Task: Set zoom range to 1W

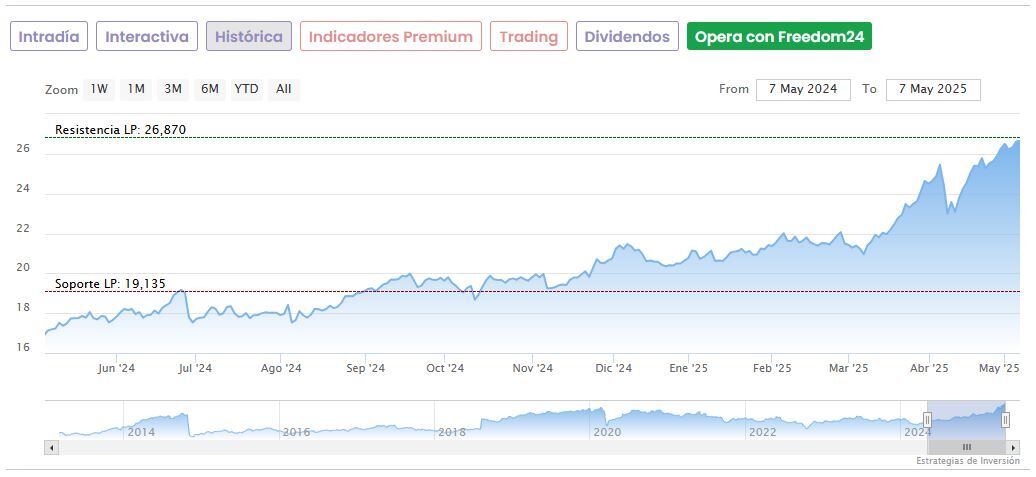Action: (x=99, y=89)
